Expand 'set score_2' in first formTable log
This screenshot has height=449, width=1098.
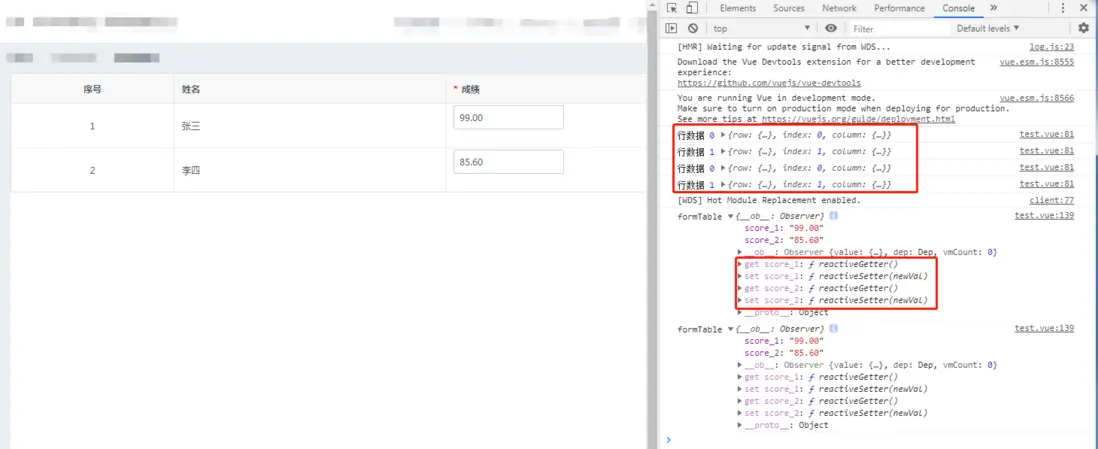tap(740, 301)
